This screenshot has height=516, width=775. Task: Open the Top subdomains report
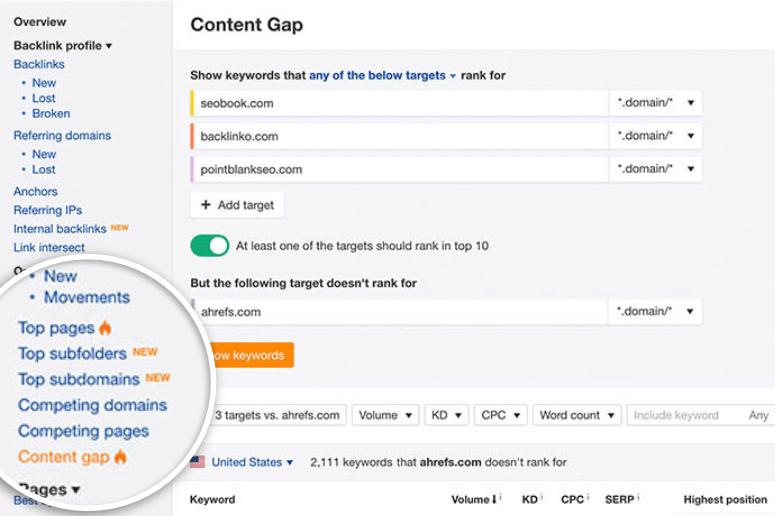[x=79, y=380]
